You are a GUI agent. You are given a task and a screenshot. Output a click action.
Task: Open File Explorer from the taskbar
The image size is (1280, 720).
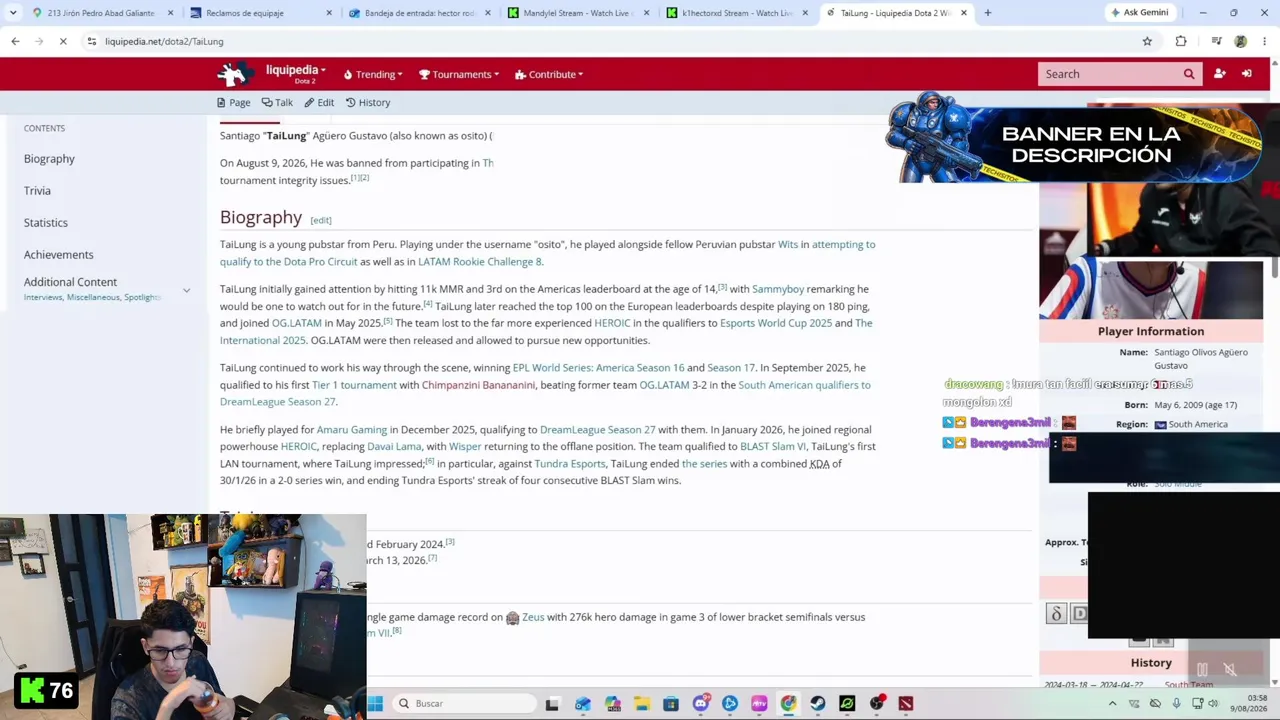coord(642,703)
